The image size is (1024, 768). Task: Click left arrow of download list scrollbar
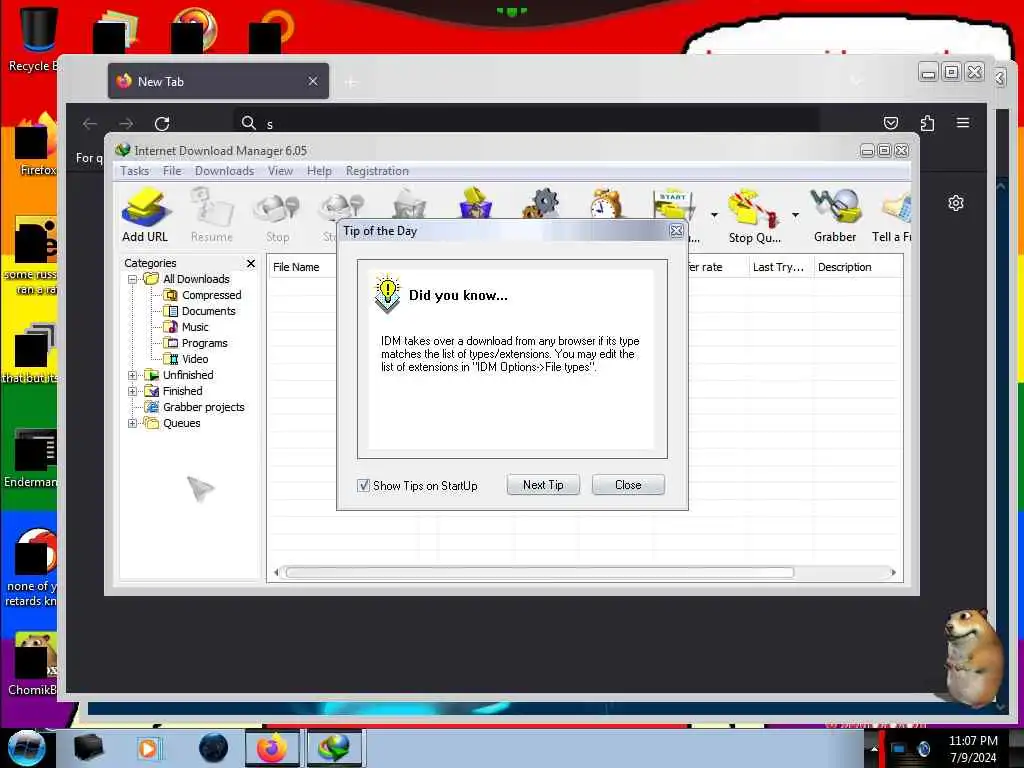(276, 573)
